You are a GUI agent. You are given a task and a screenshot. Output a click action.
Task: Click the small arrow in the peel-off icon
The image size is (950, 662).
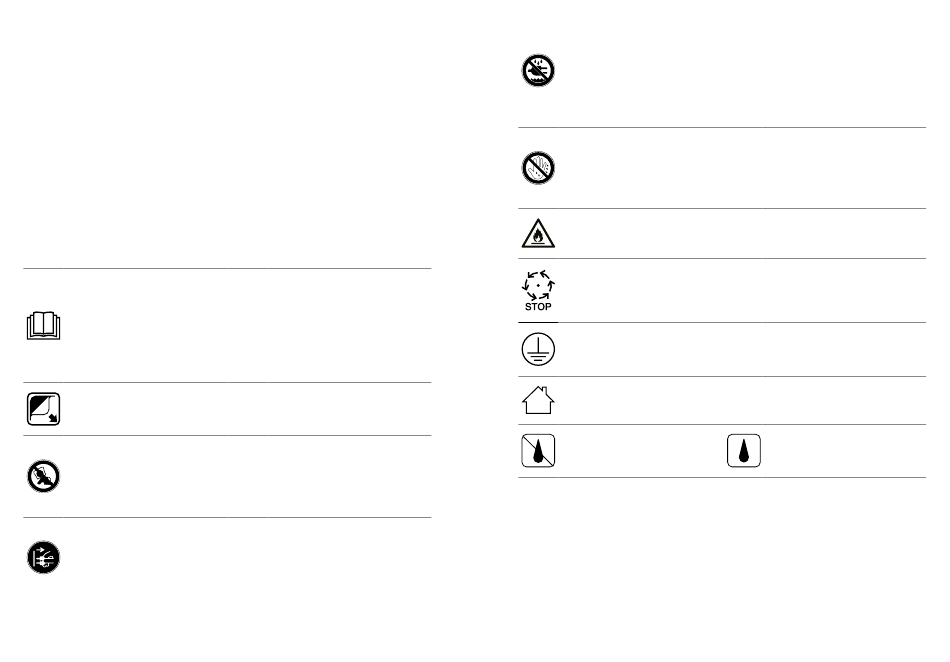click(x=53, y=417)
